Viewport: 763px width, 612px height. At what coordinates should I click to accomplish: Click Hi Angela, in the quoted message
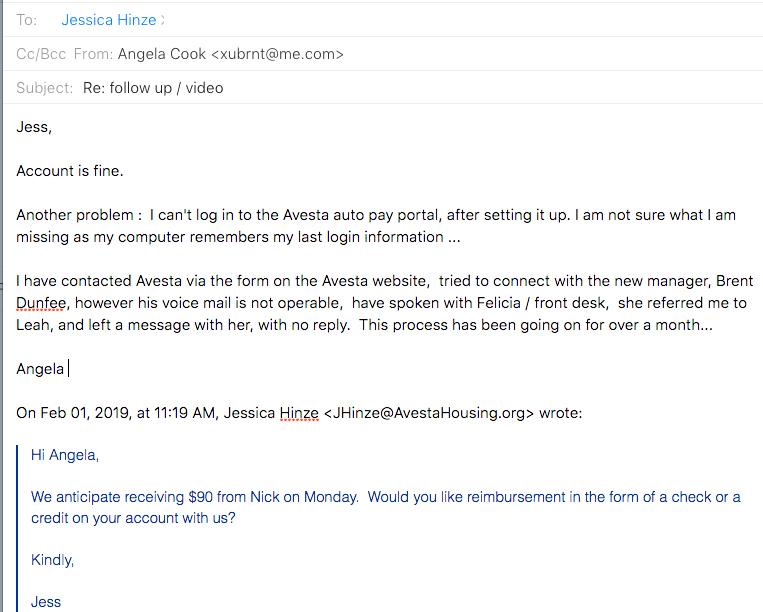65,455
